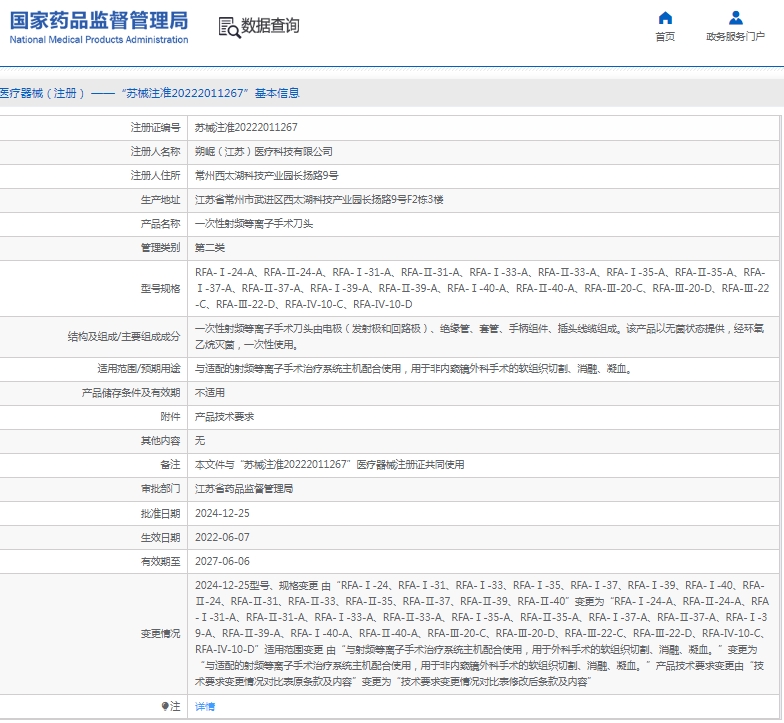Click the 不适用 storage condition value
The height and width of the screenshot is (723, 784).
tap(210, 393)
